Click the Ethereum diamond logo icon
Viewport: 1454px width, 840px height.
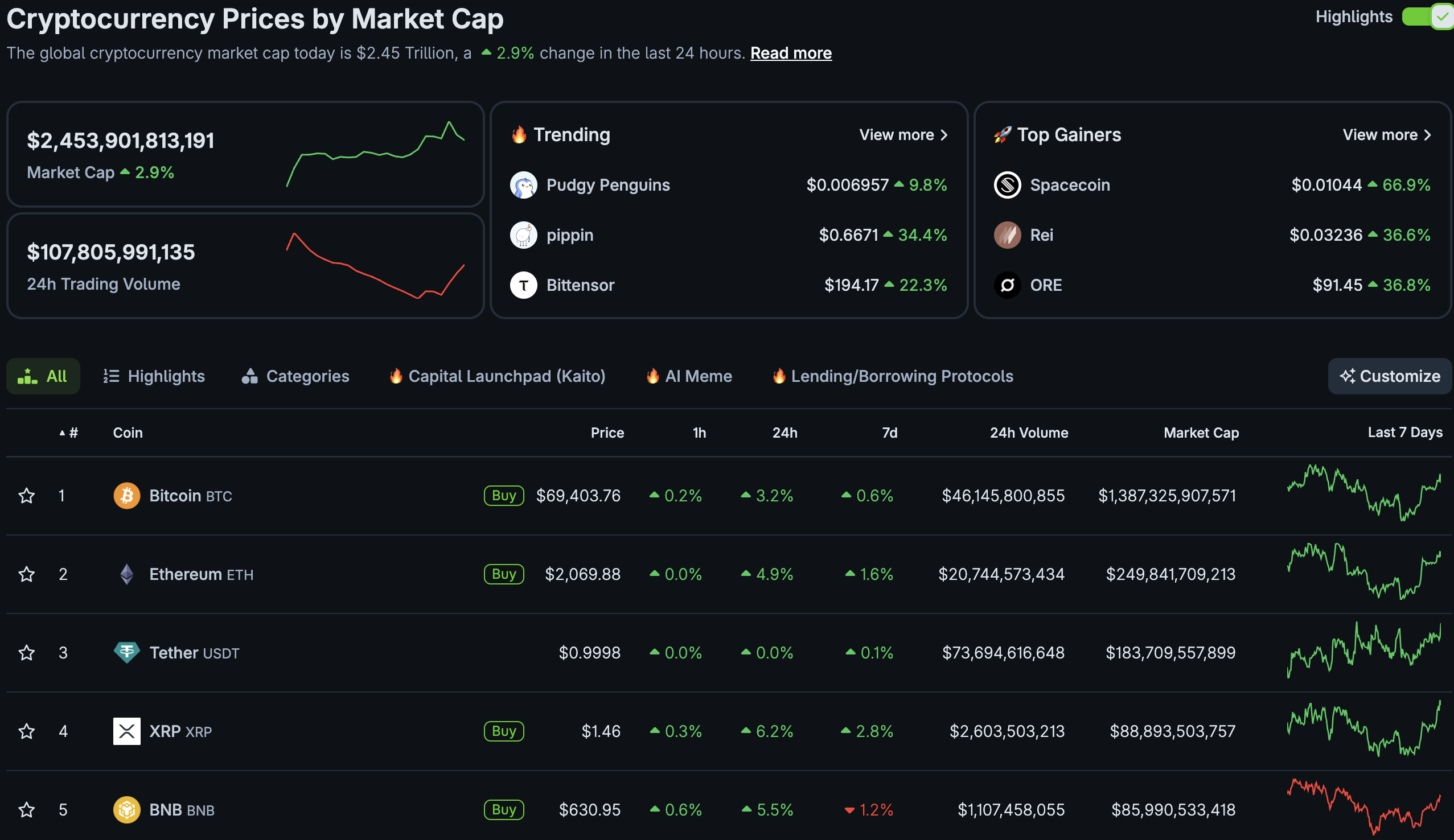pyautogui.click(x=127, y=574)
